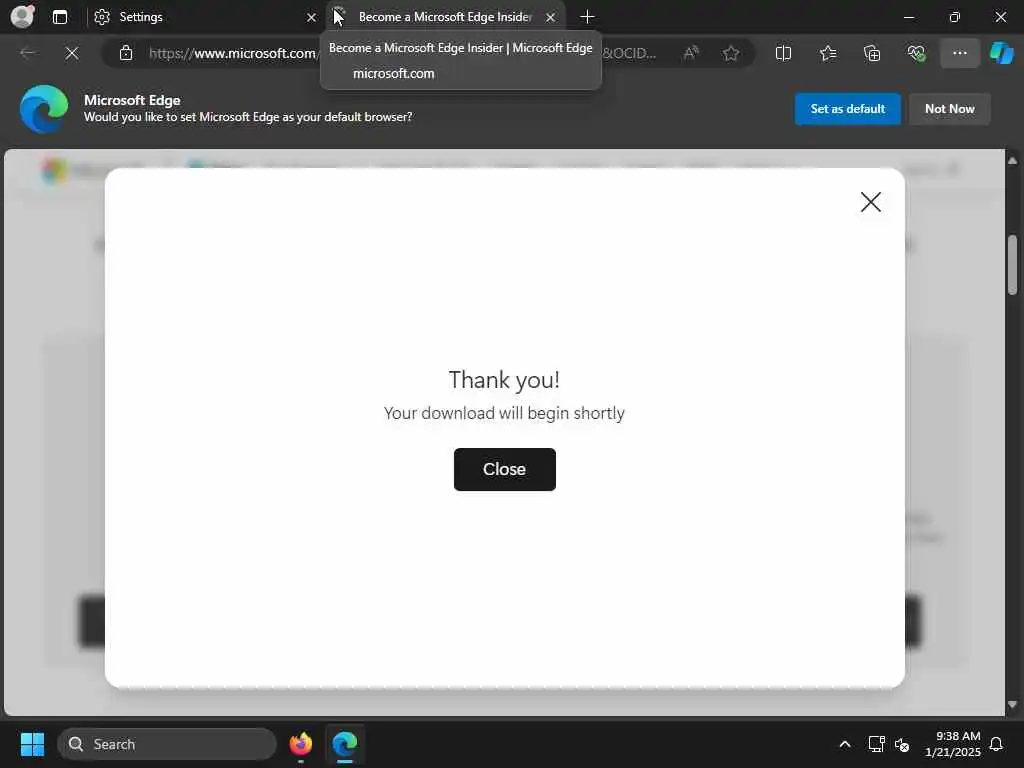
Task: Click the black Close button
Action: coord(505,469)
